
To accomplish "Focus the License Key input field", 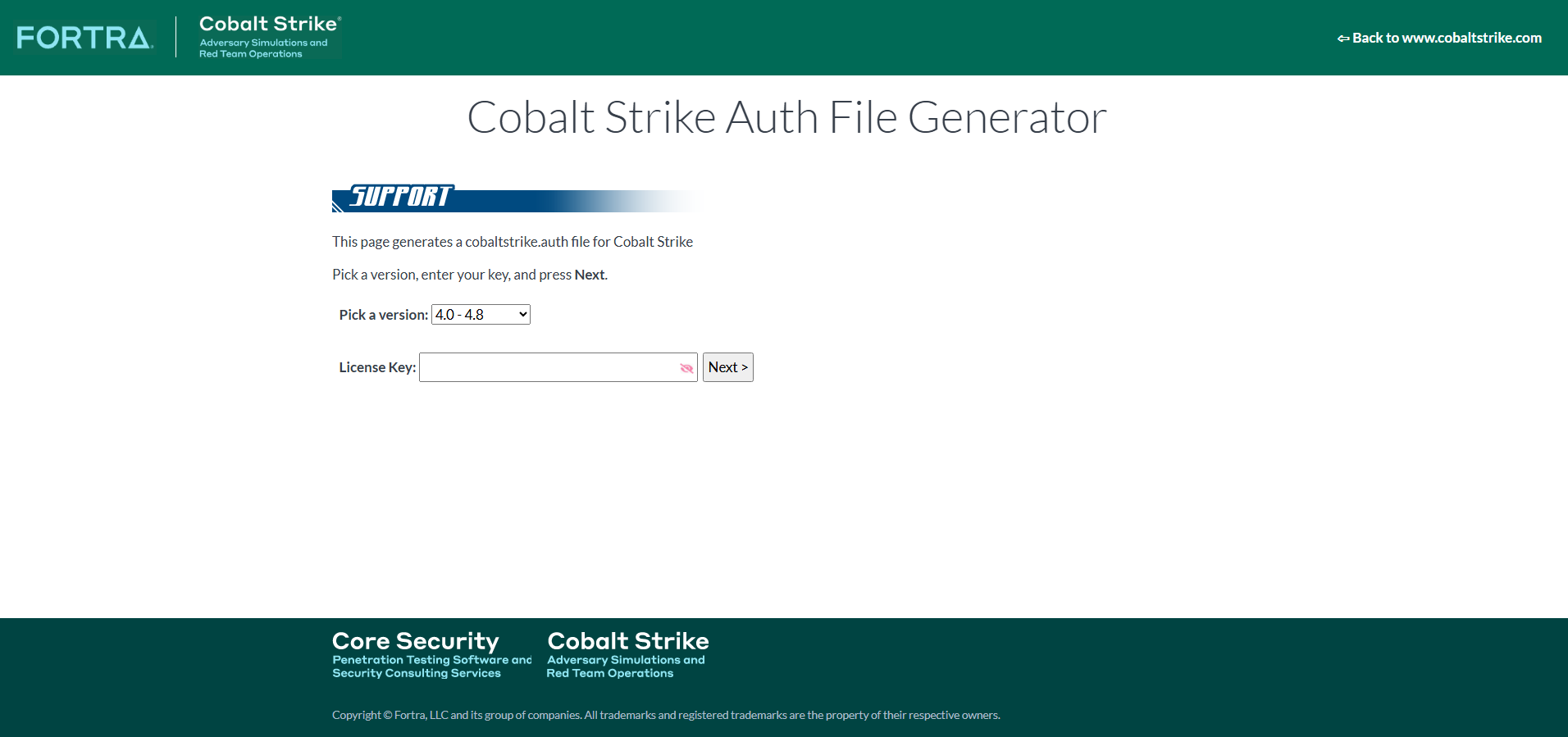I will 558,367.
